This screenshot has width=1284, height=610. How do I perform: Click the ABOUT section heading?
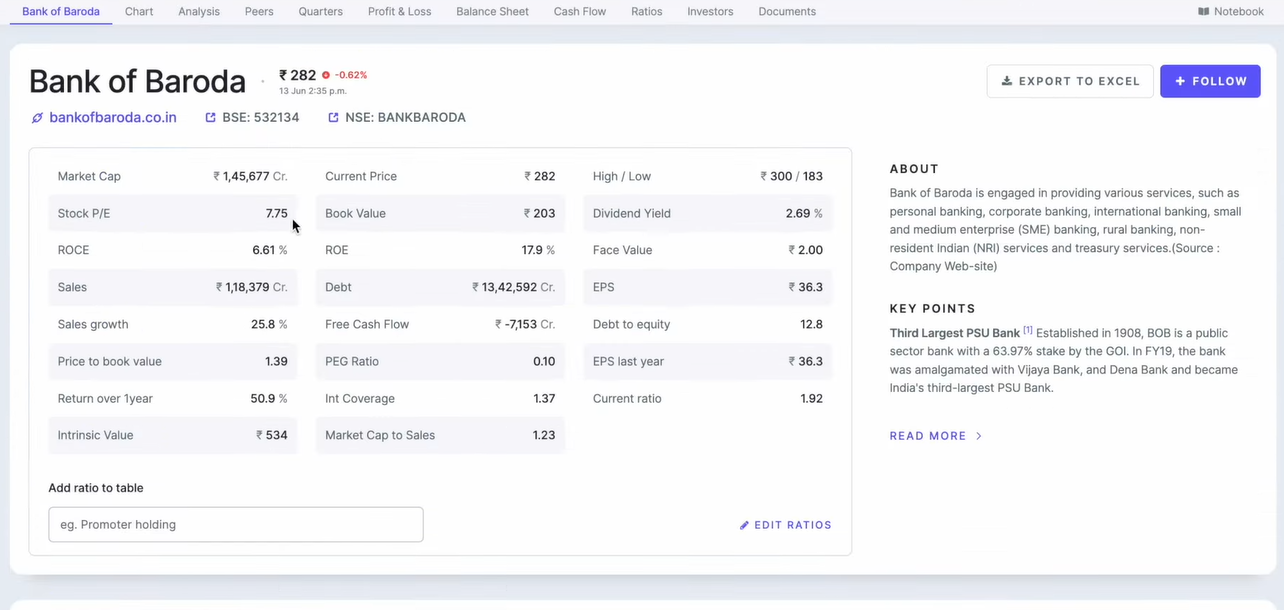[914, 169]
